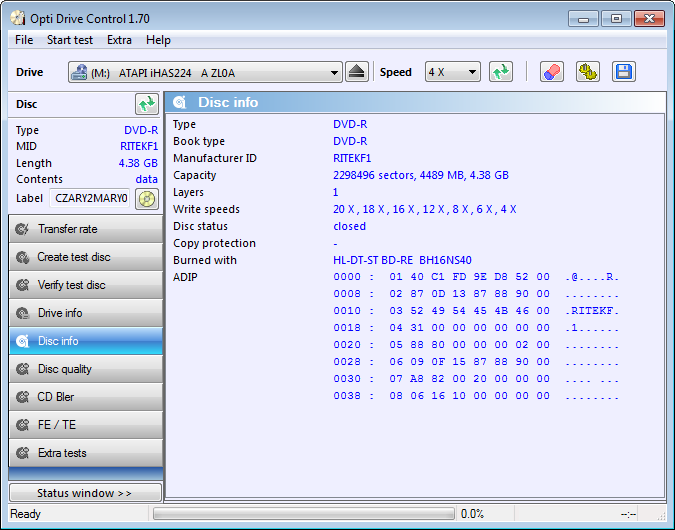This screenshot has width=675, height=530.
Task: Click the eject disc tray icon
Action: click(x=356, y=72)
